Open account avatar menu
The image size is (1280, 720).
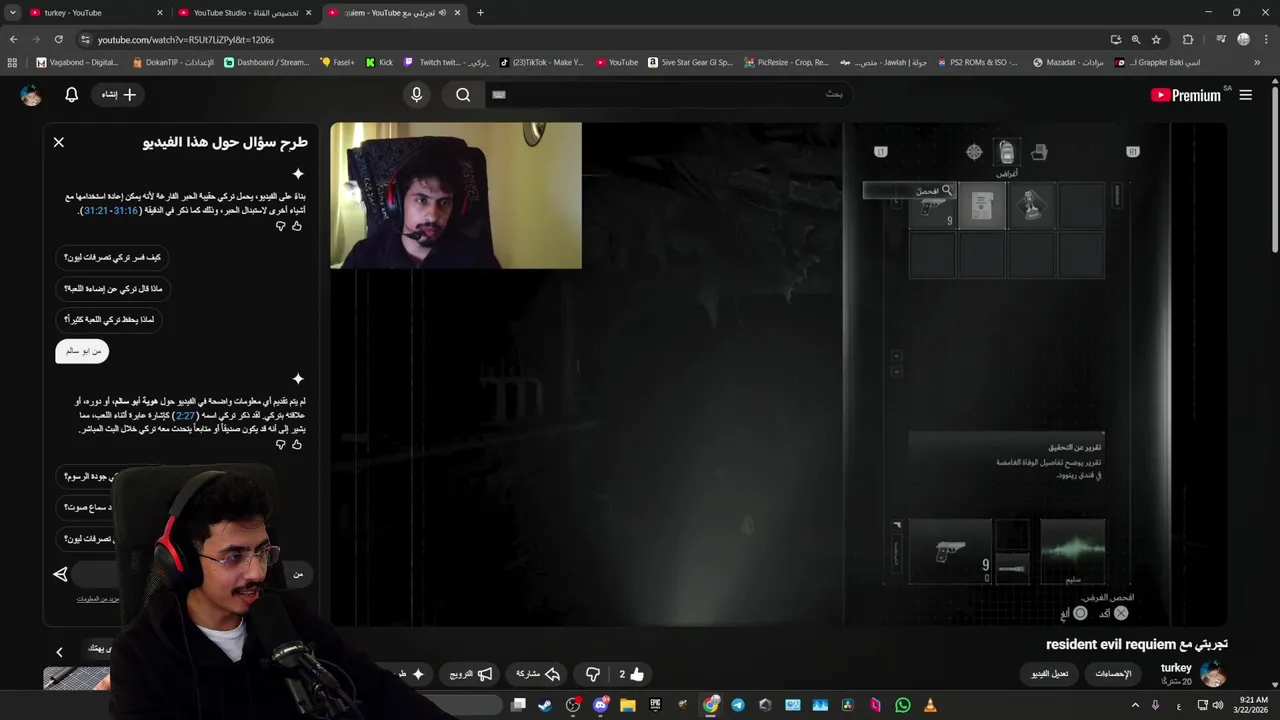point(31,95)
